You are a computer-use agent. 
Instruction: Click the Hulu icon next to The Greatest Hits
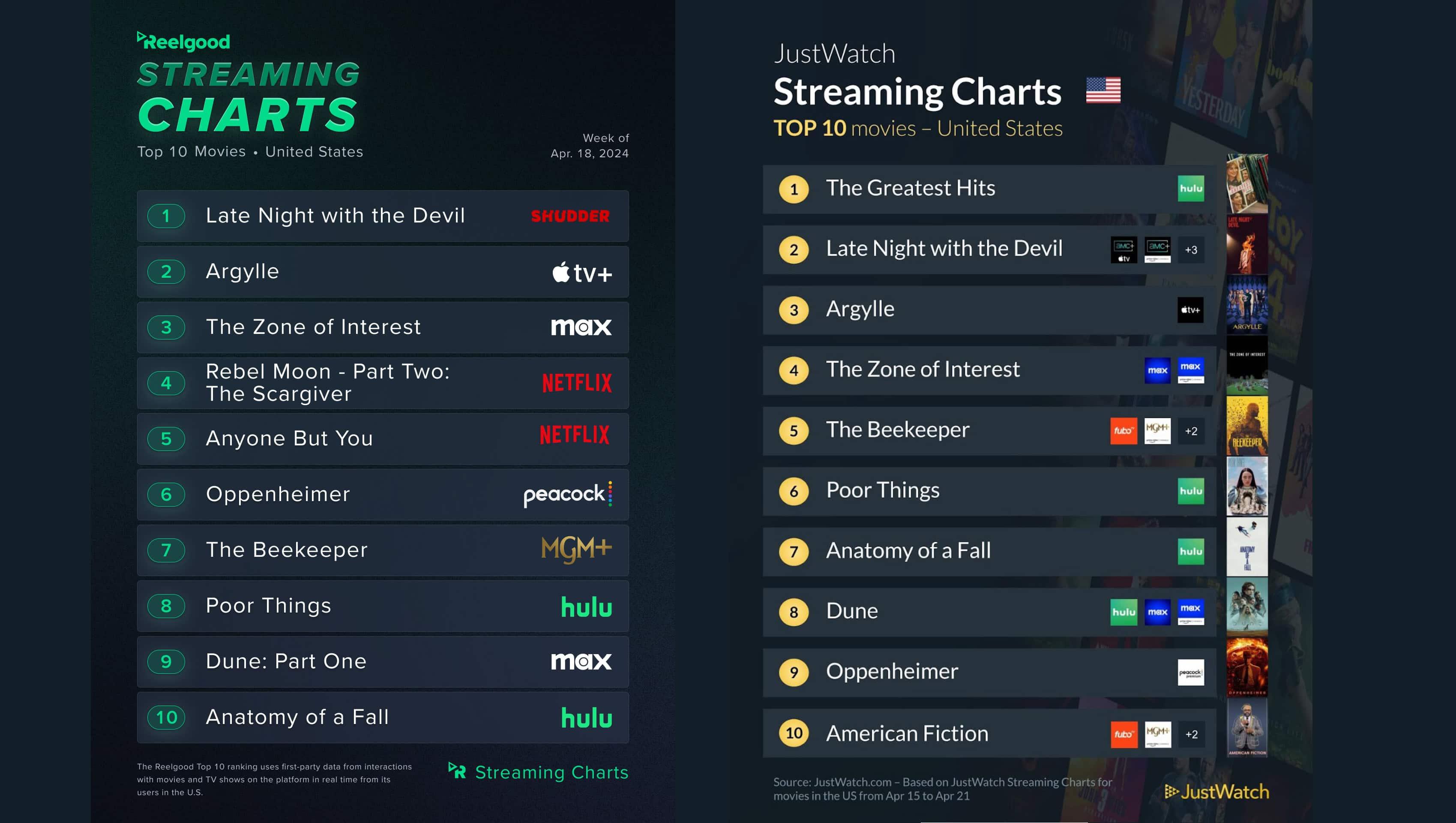pyautogui.click(x=1190, y=189)
